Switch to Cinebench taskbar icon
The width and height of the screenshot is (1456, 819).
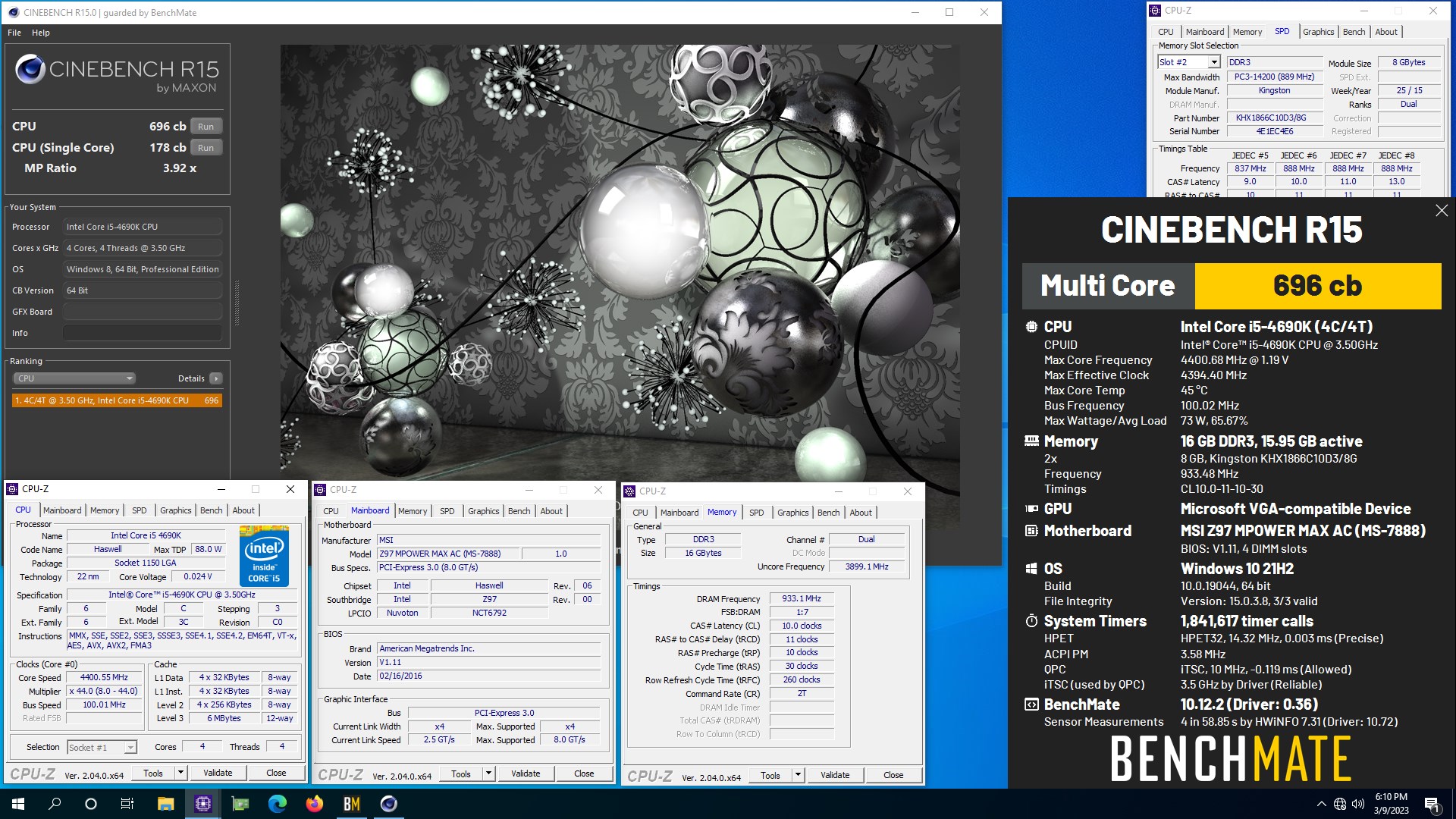(388, 804)
